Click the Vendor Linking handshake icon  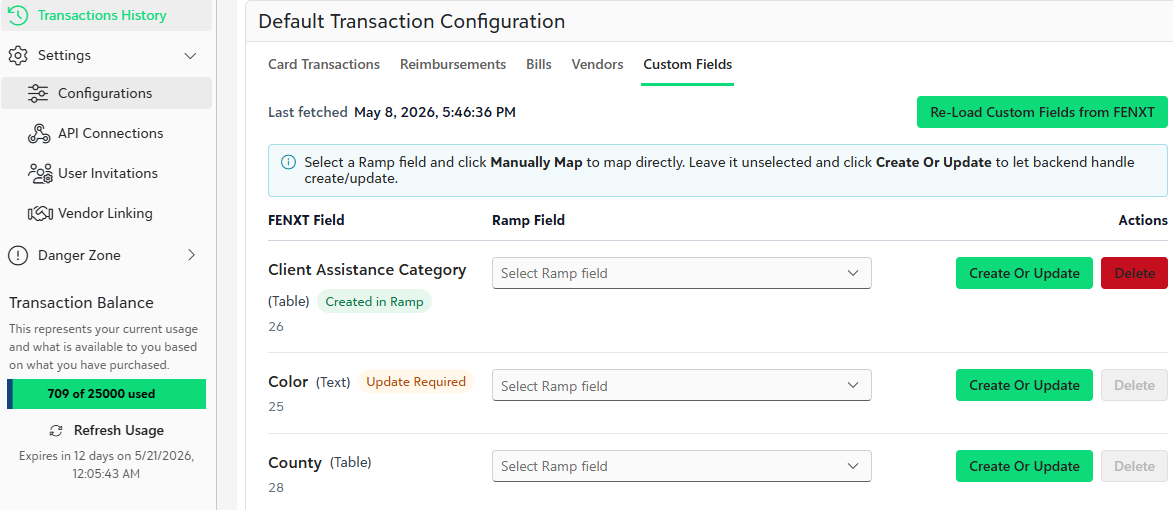coord(39,214)
